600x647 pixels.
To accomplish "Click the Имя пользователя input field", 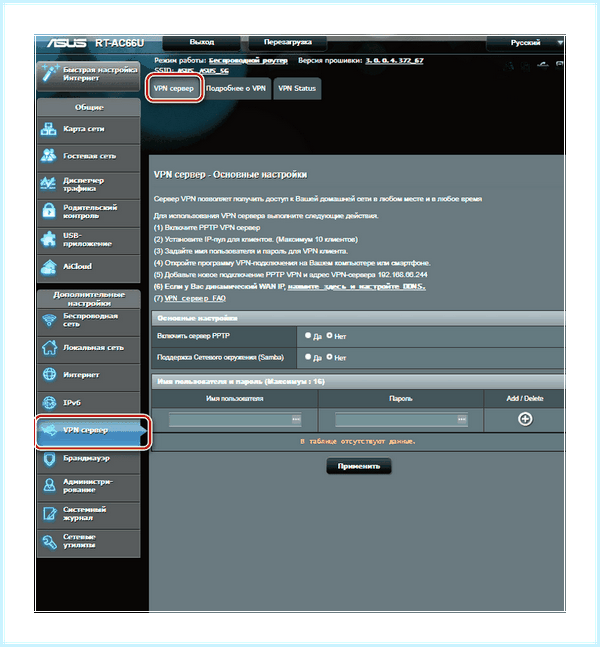I will pos(235,420).
